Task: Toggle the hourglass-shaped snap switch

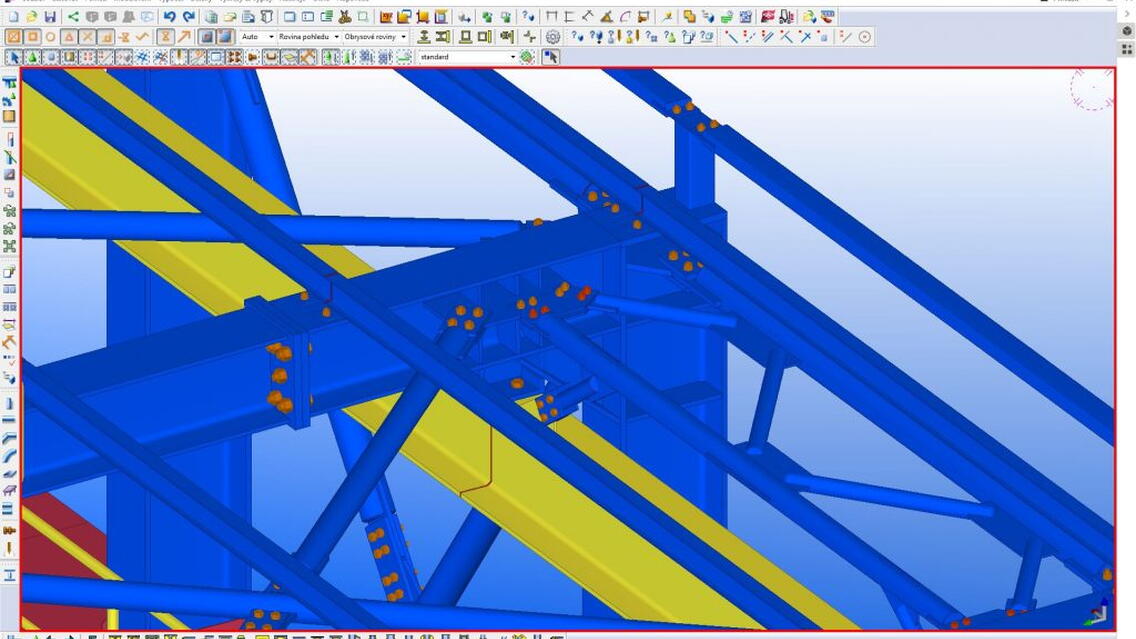Action: click(166, 36)
